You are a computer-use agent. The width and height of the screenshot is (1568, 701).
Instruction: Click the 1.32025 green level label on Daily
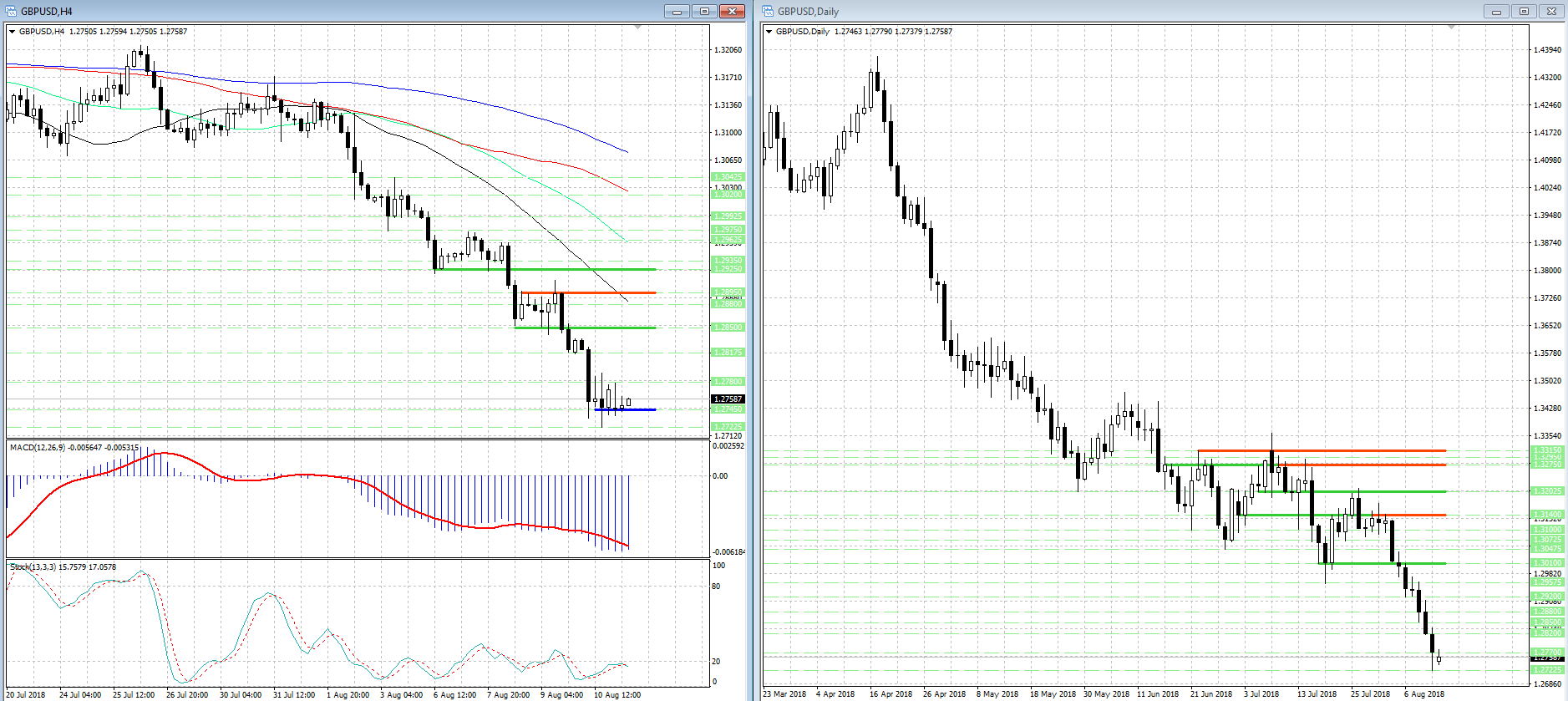click(1547, 491)
